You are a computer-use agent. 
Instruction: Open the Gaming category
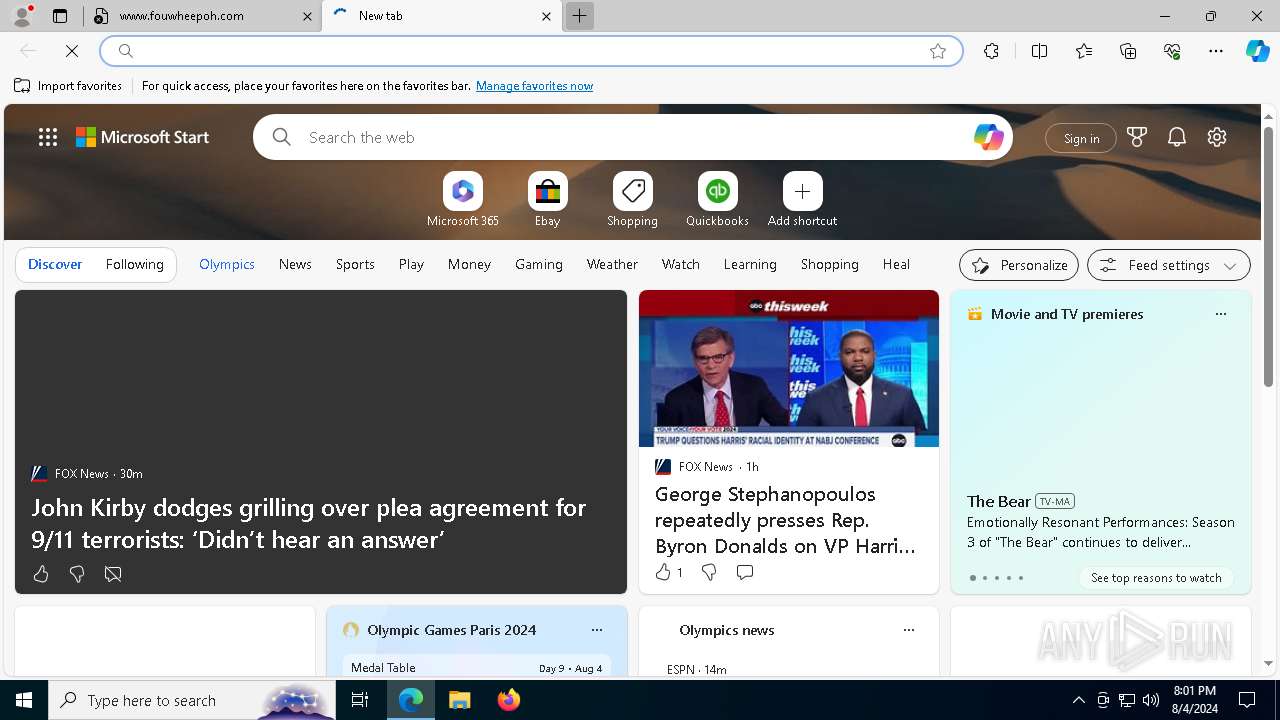point(539,264)
